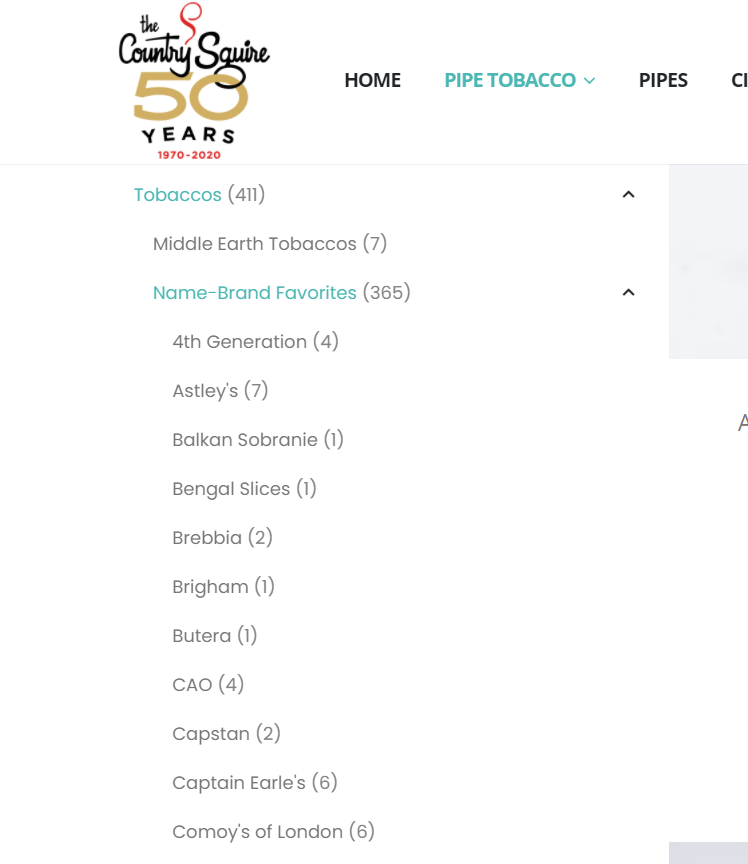The height and width of the screenshot is (864, 748).
Task: Click the Country Squire 50 Years logo
Action: coord(194,82)
